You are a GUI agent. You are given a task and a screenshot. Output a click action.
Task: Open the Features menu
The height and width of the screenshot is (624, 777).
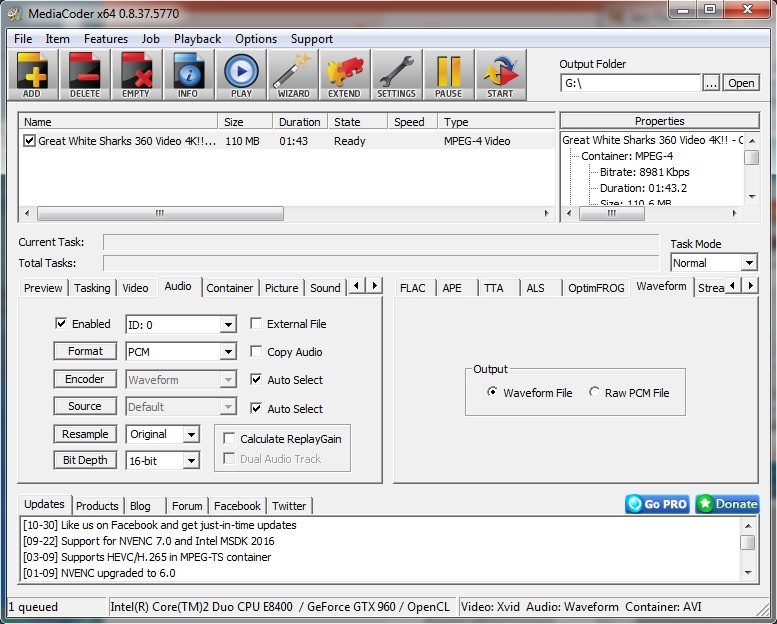click(106, 39)
